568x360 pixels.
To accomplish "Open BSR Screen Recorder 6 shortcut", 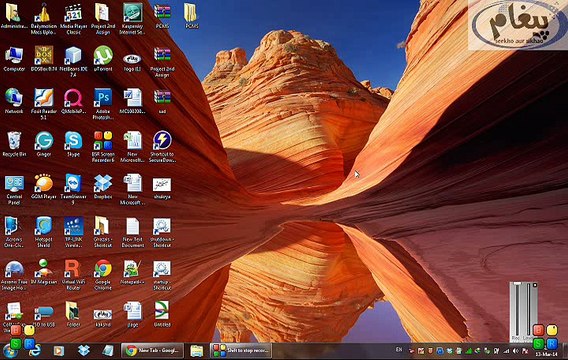I will click(x=103, y=146).
